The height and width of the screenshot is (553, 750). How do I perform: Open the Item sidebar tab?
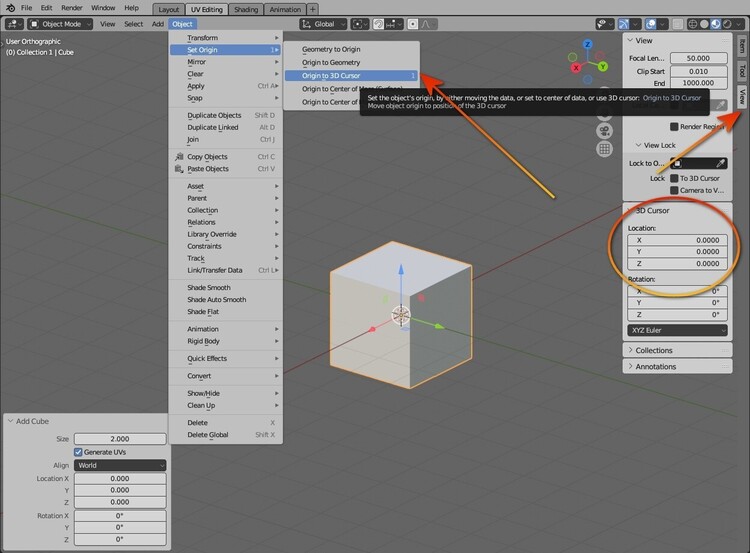[741, 45]
